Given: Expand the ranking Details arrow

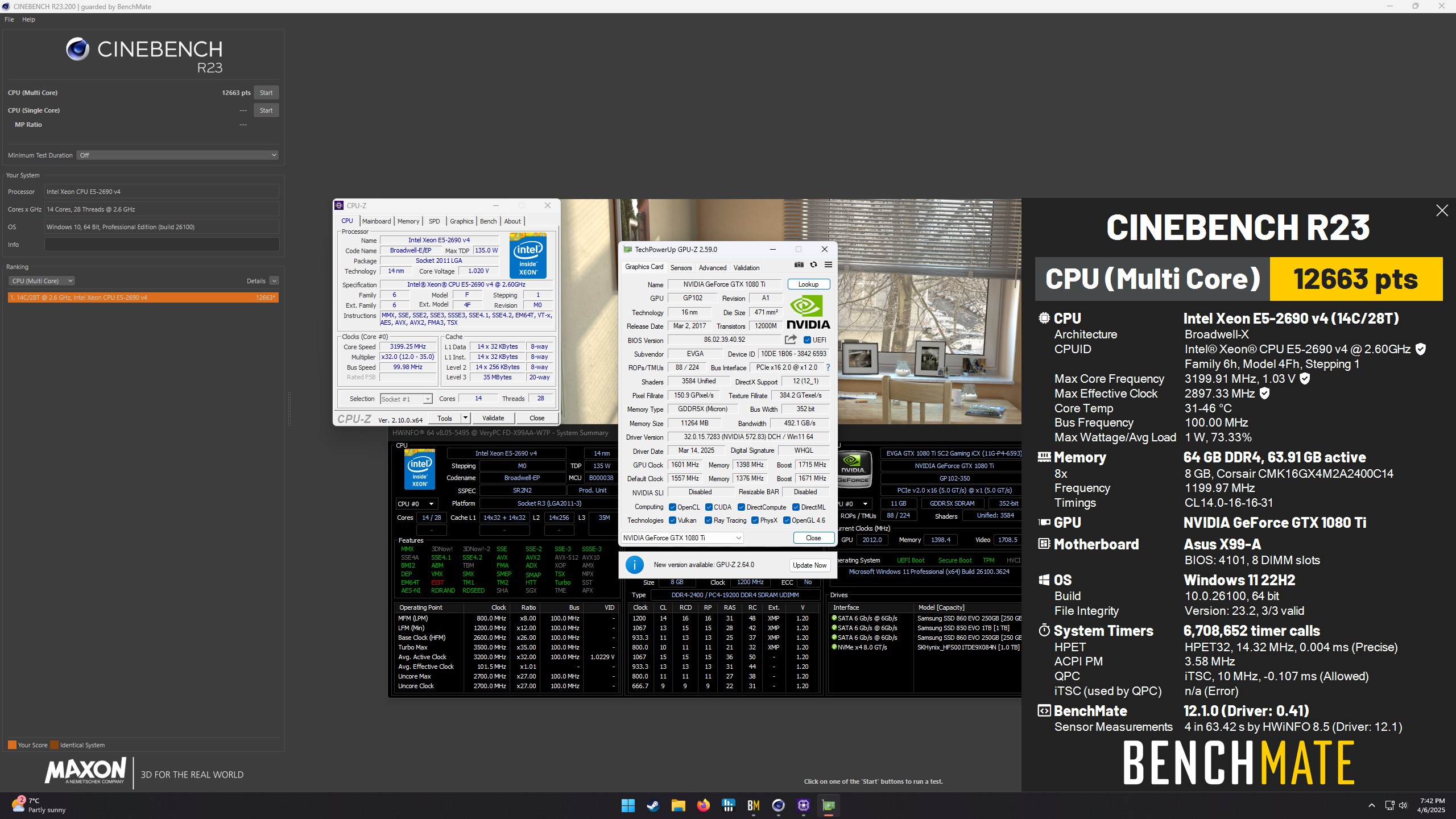Looking at the screenshot, I should 274,281.
